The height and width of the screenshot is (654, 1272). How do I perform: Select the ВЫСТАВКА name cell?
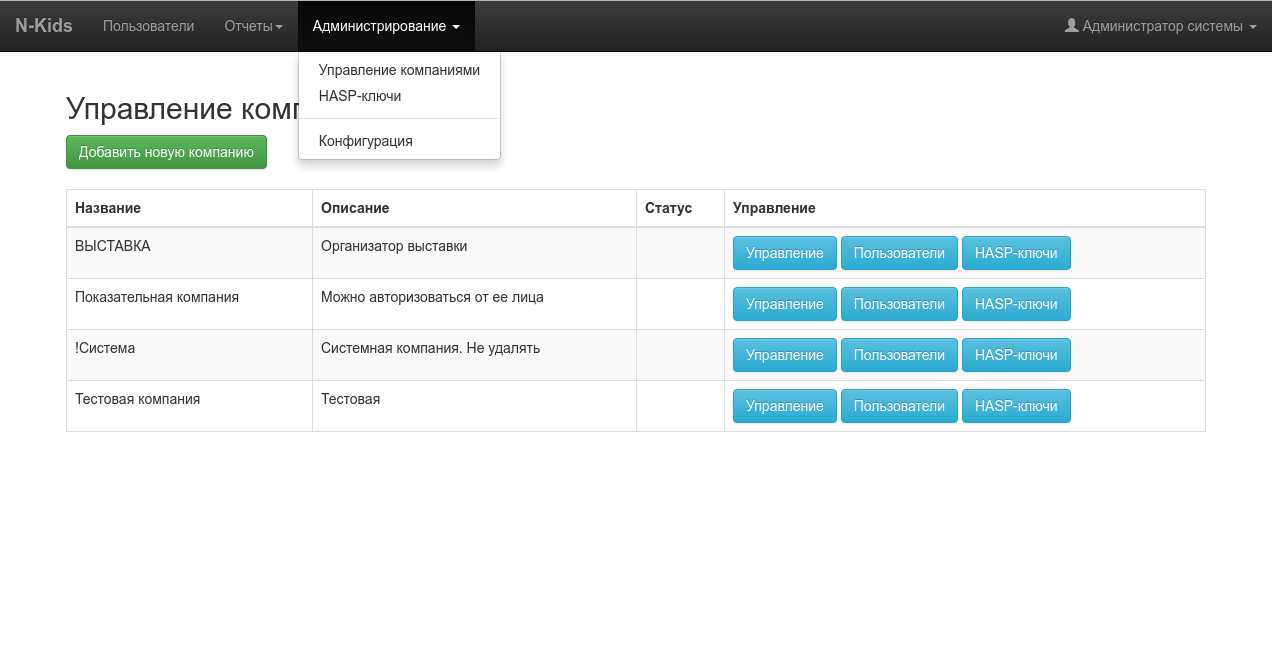pos(189,253)
